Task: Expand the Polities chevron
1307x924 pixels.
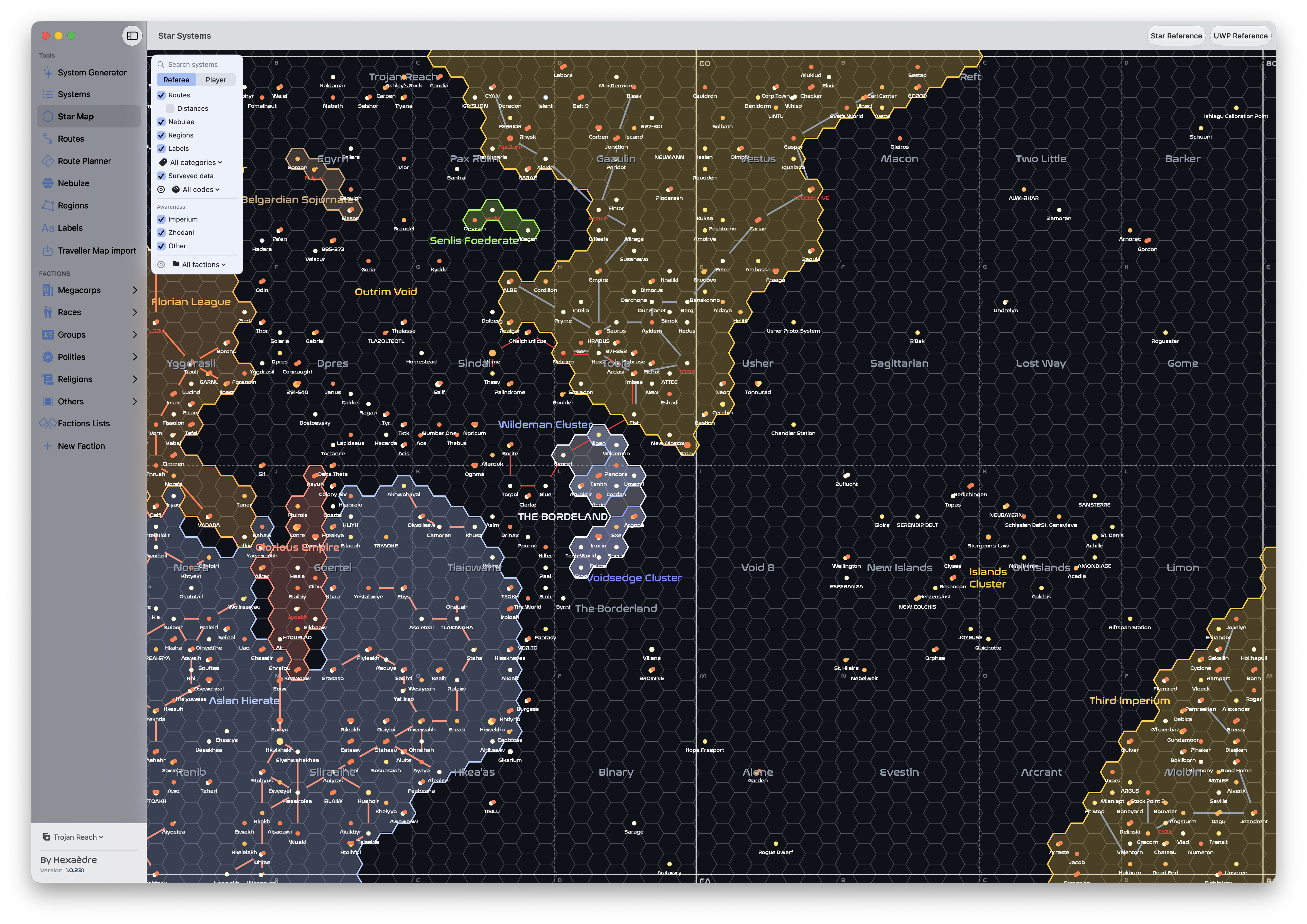Action: pos(135,357)
